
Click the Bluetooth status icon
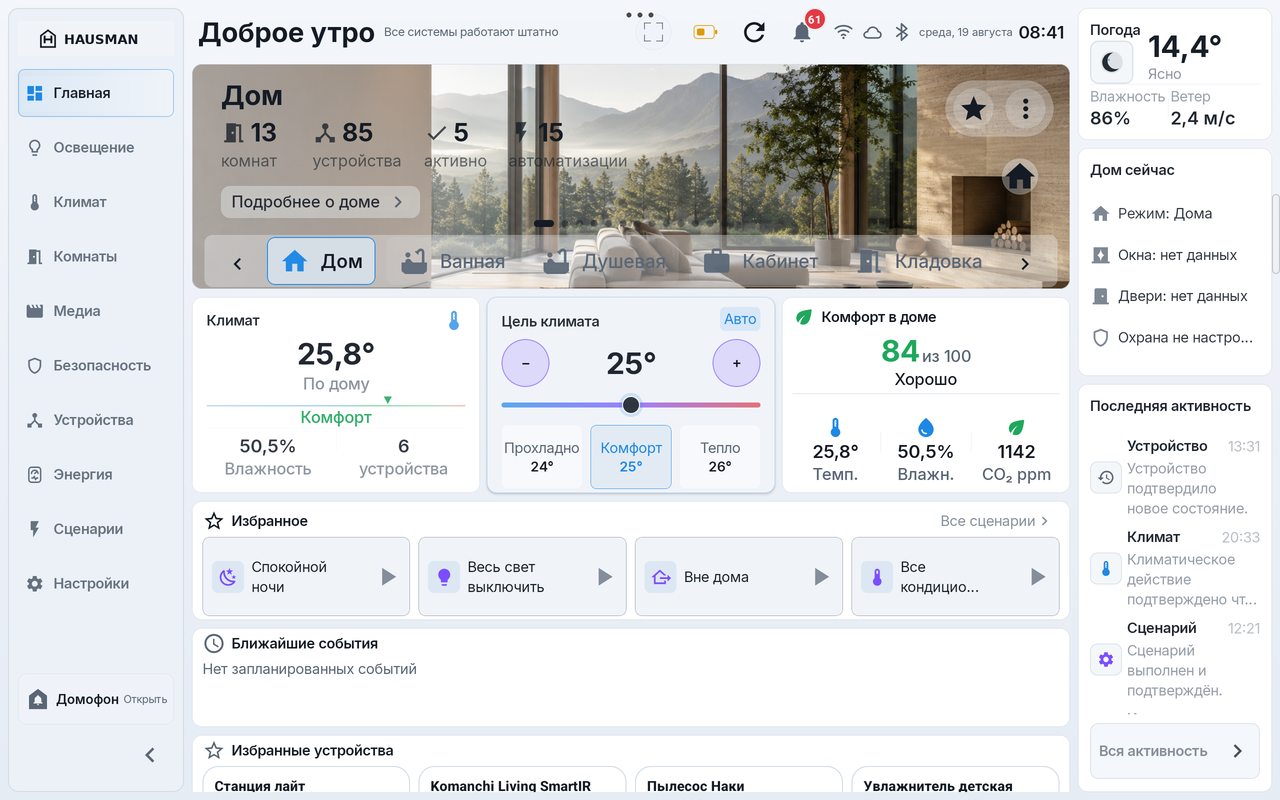(x=901, y=32)
